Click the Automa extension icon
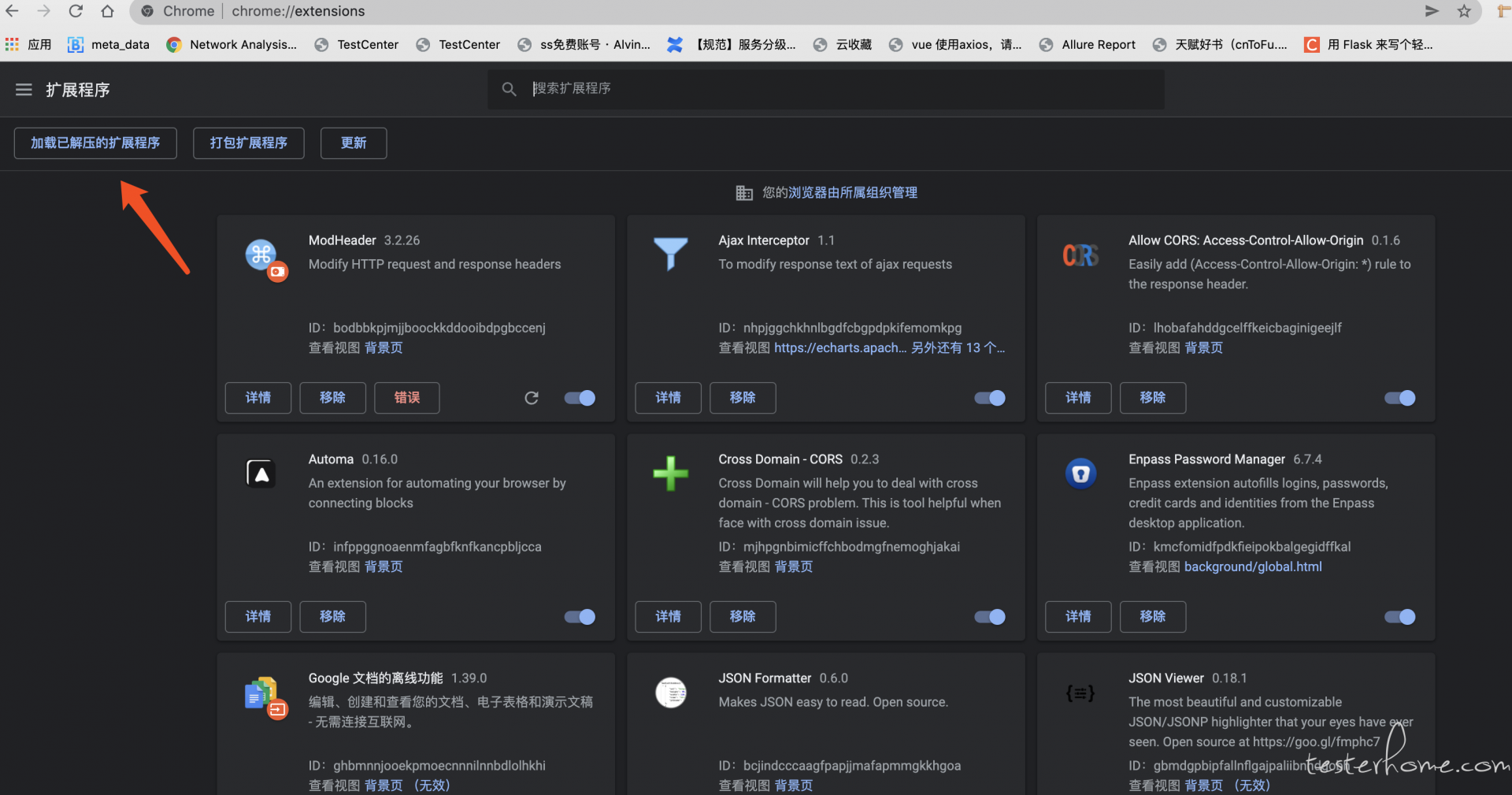Screen dimensions: 1512x795 pos(261,474)
